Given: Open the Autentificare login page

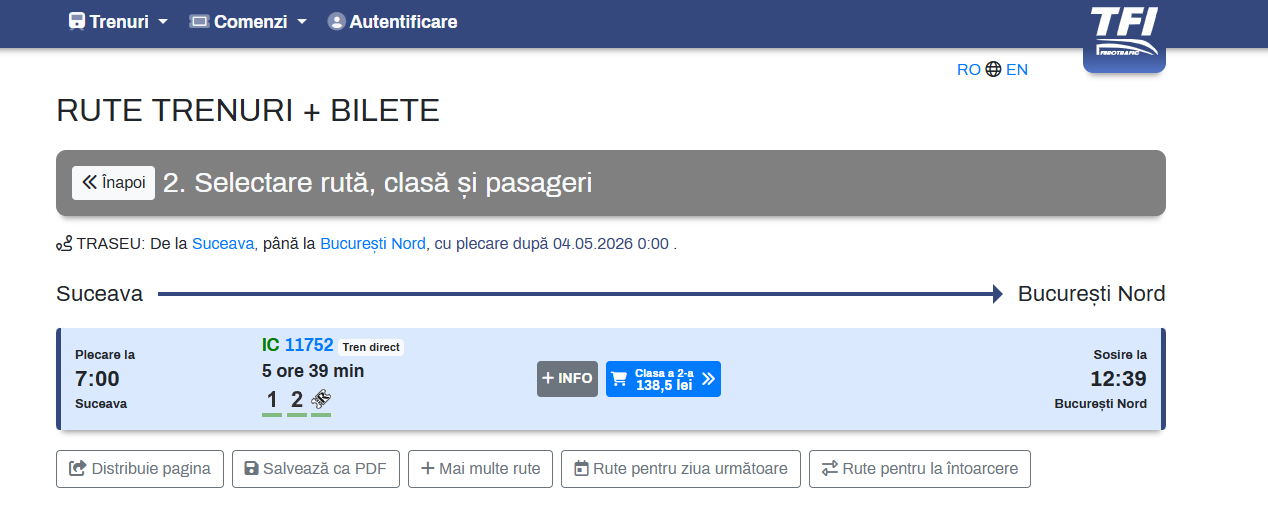Looking at the screenshot, I should pyautogui.click(x=402, y=21).
